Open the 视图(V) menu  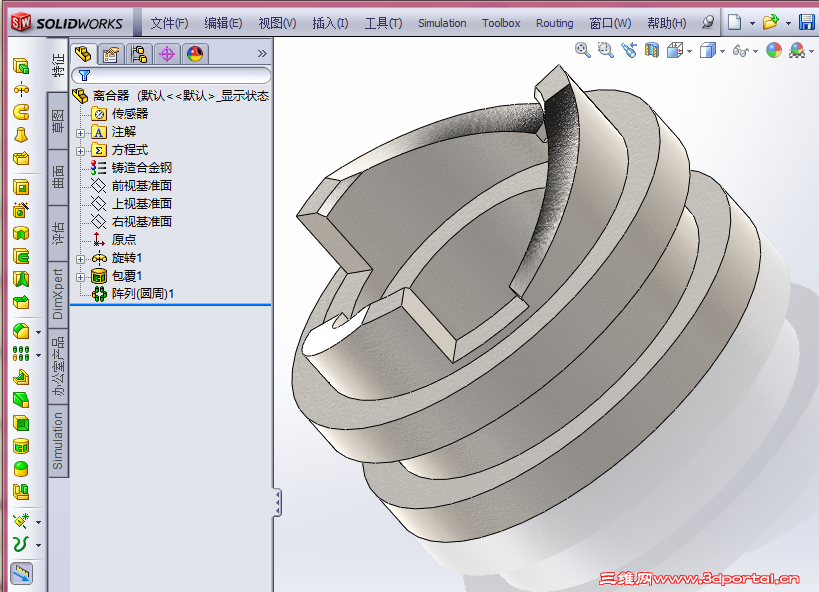click(x=277, y=23)
